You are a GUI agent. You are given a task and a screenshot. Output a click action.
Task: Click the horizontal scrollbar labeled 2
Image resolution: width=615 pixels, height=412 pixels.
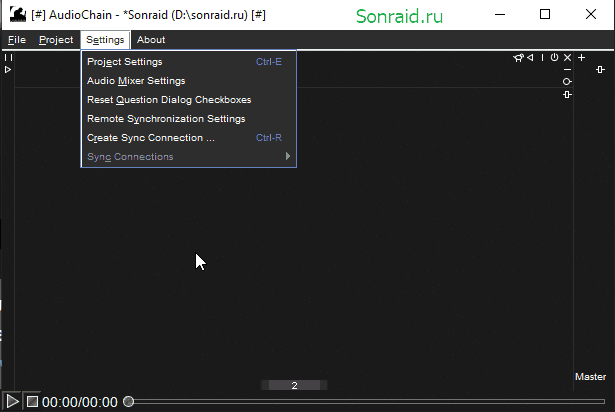pyautogui.click(x=294, y=385)
